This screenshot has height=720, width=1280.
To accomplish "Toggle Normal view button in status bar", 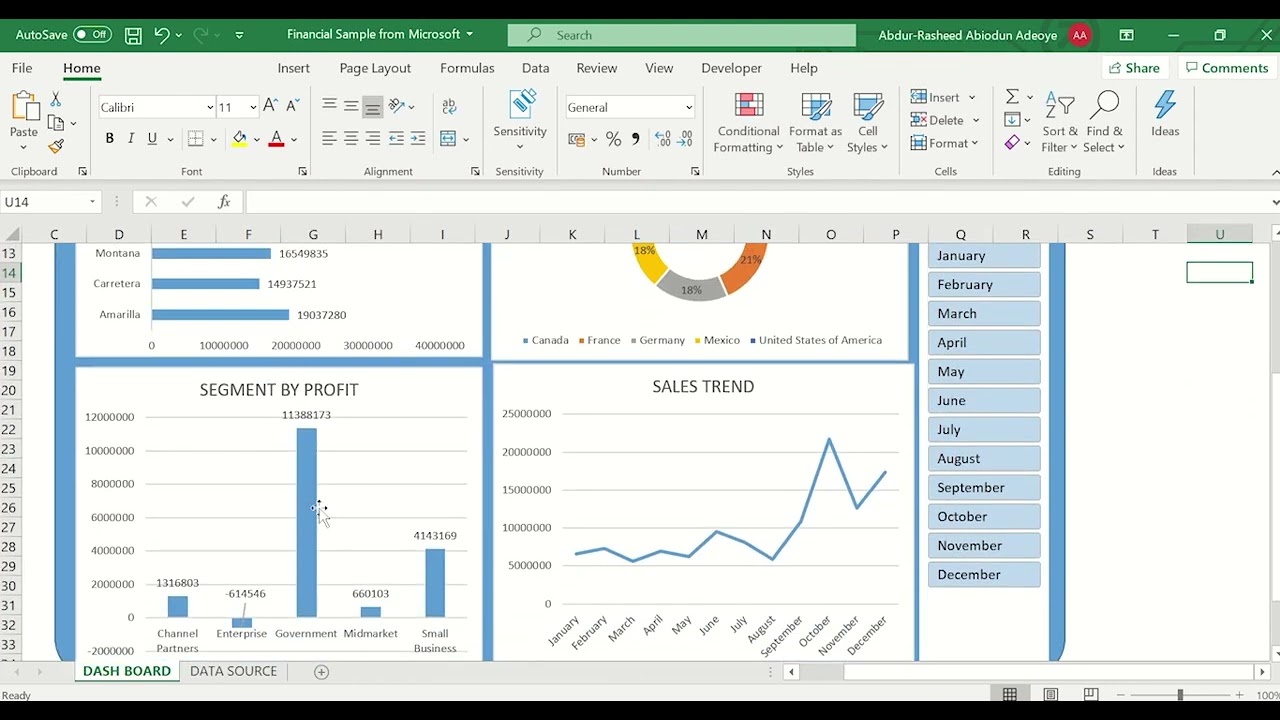I will [1010, 695].
